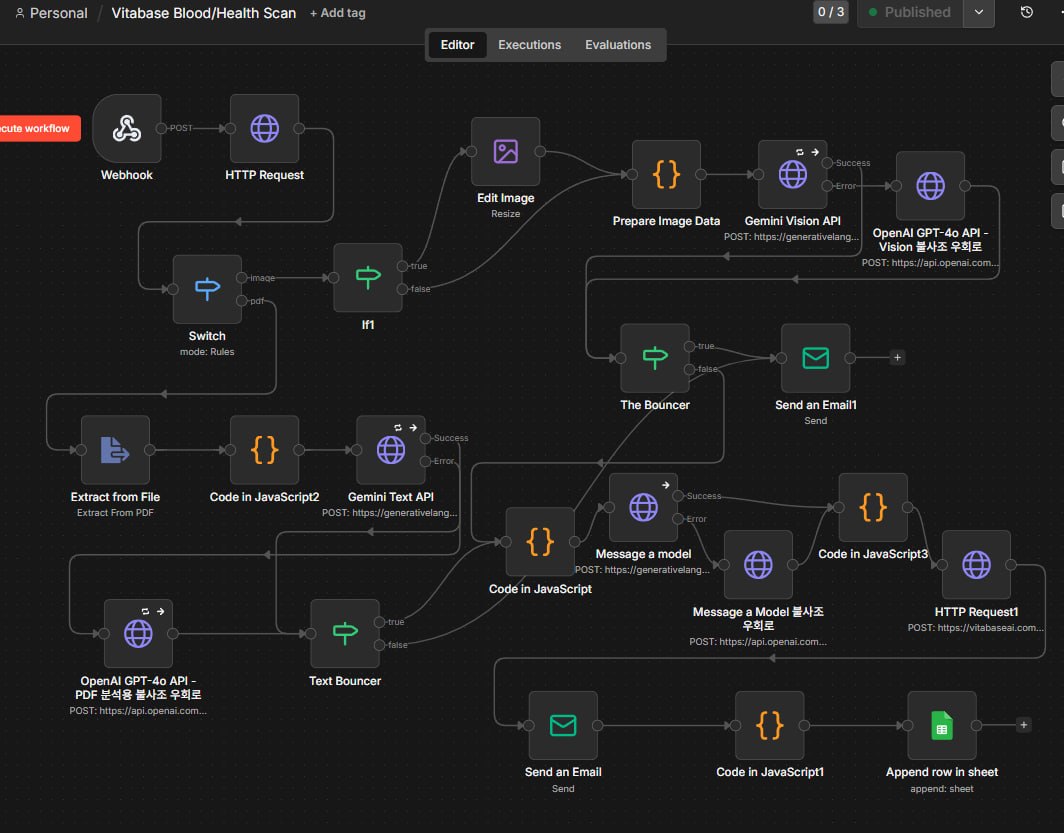
Task: Add node after Send an Email1
Action: 897,357
